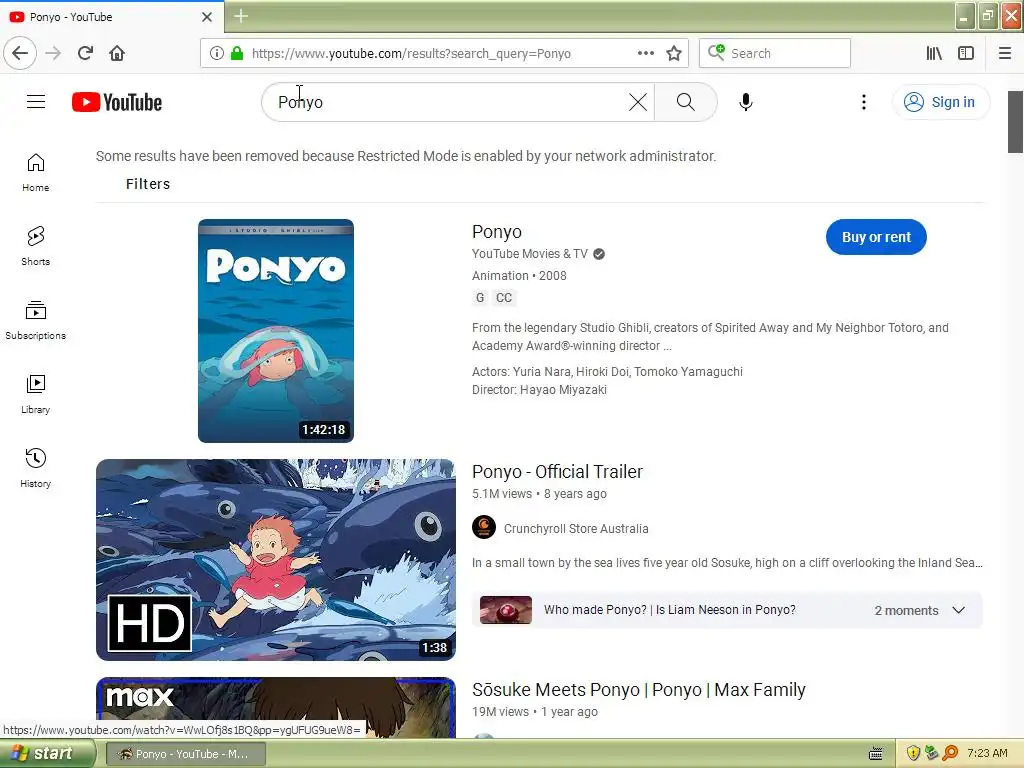Open YouTube settings three-dot menu
The height and width of the screenshot is (768, 1024).
coord(864,102)
